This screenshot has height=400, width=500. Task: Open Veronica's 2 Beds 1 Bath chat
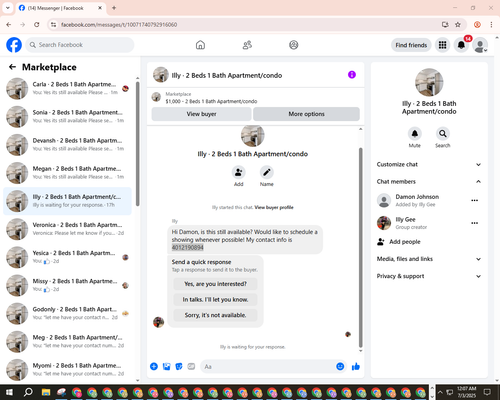pyautogui.click(x=67, y=229)
